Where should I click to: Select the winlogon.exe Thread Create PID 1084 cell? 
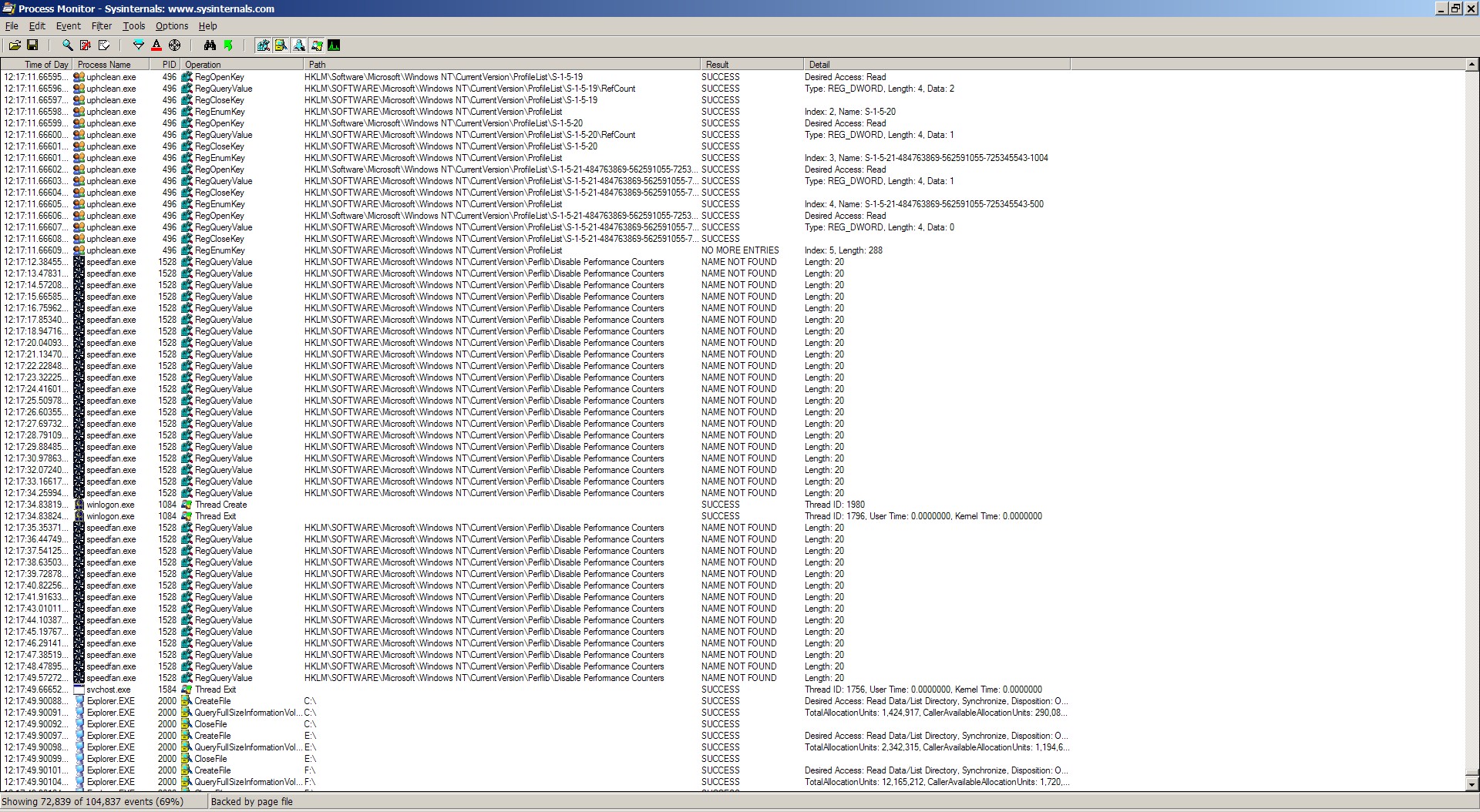[x=167, y=505]
